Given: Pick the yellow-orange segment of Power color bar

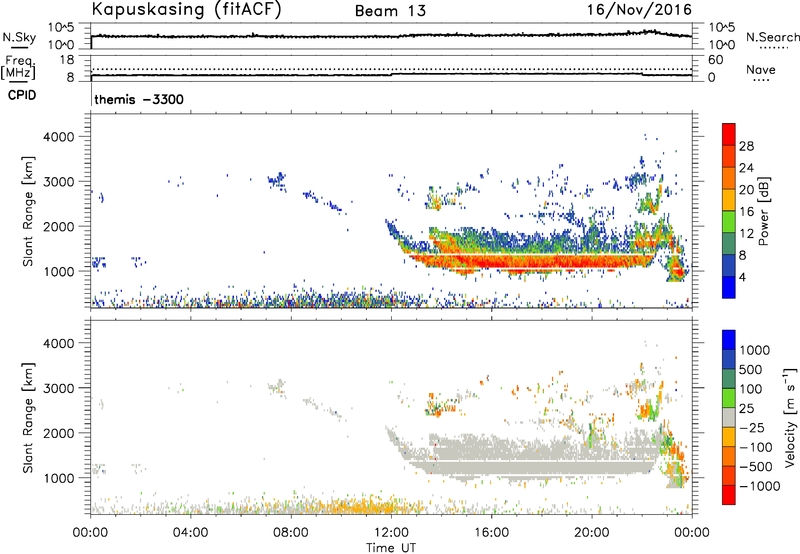Looking at the screenshot, I should (729, 199).
